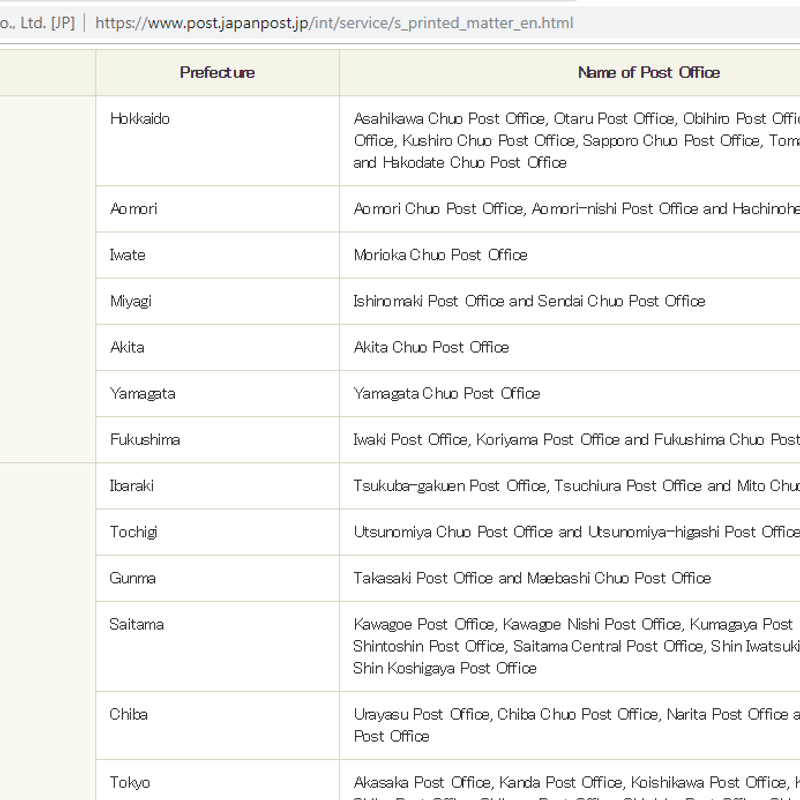The height and width of the screenshot is (800, 800).
Task: Click Asahikawa Chuo Post Office text
Action: pos(449,118)
